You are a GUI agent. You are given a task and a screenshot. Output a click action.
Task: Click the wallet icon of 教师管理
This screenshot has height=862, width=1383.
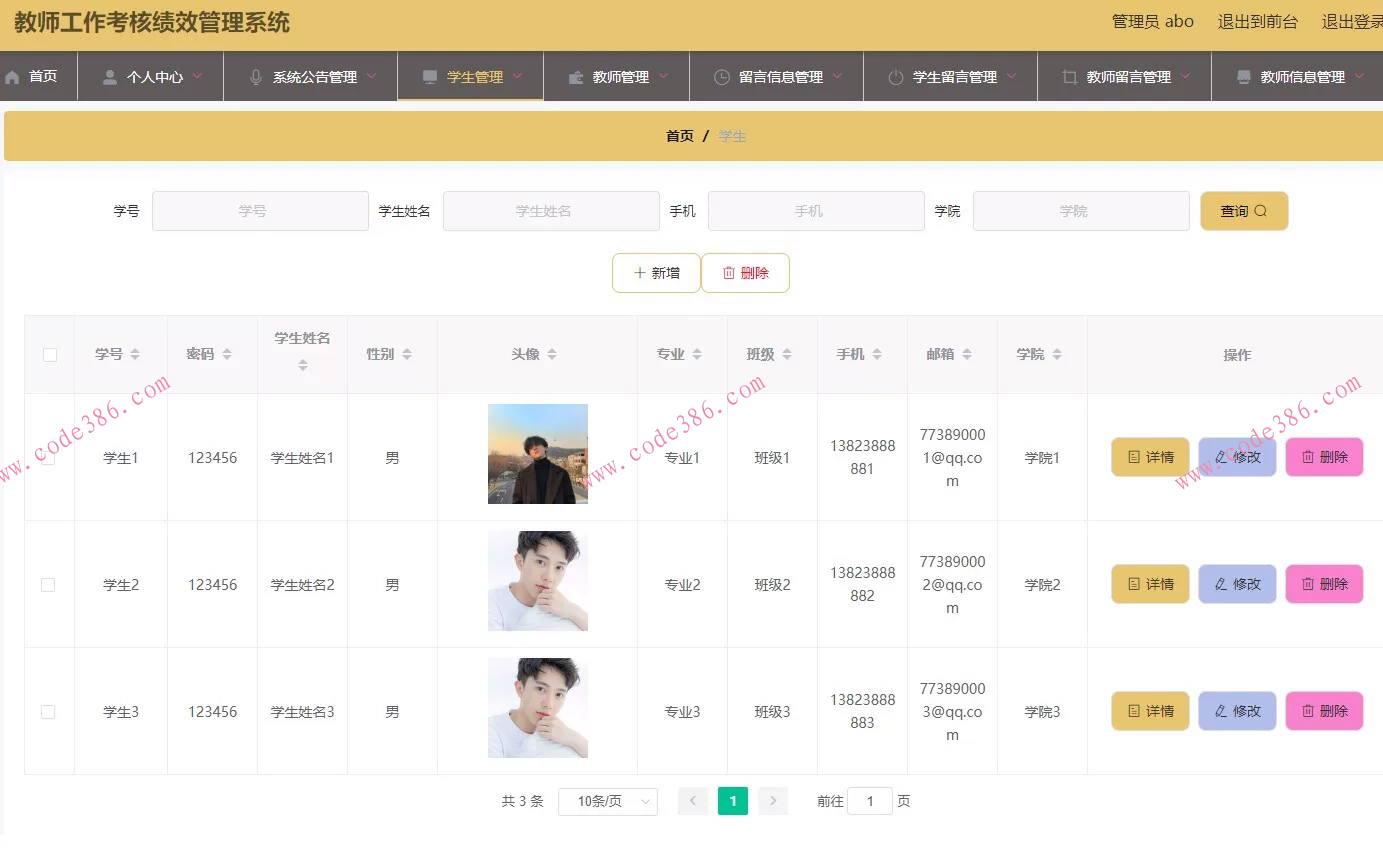pos(576,77)
